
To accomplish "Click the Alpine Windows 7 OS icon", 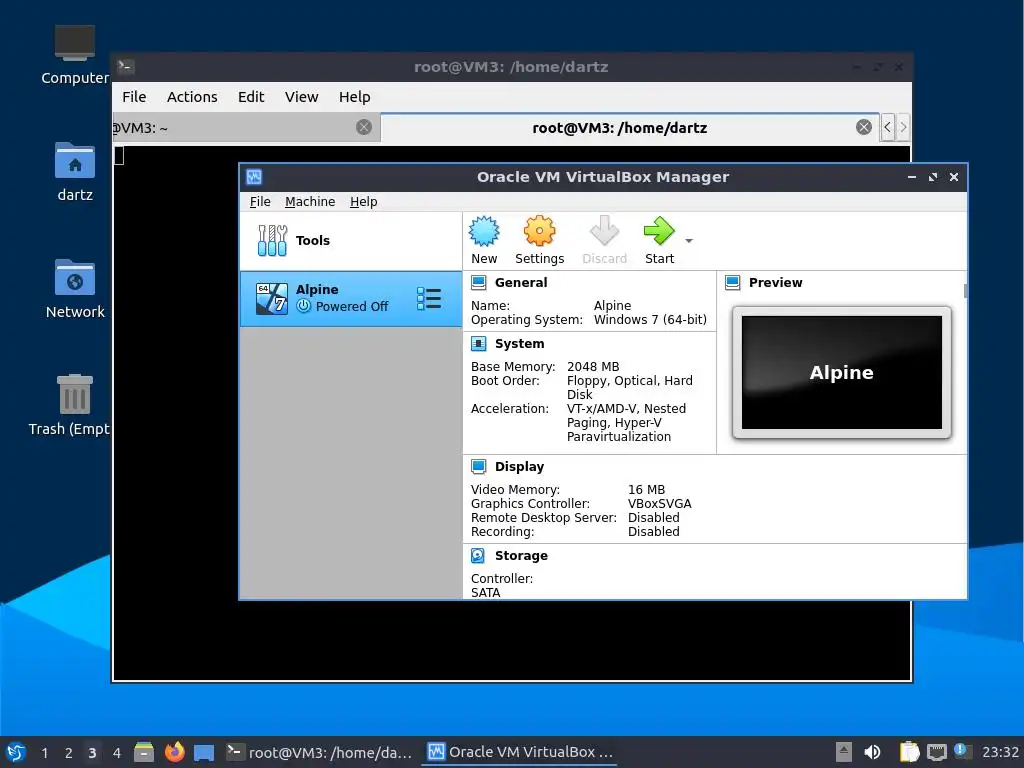I will (x=272, y=298).
